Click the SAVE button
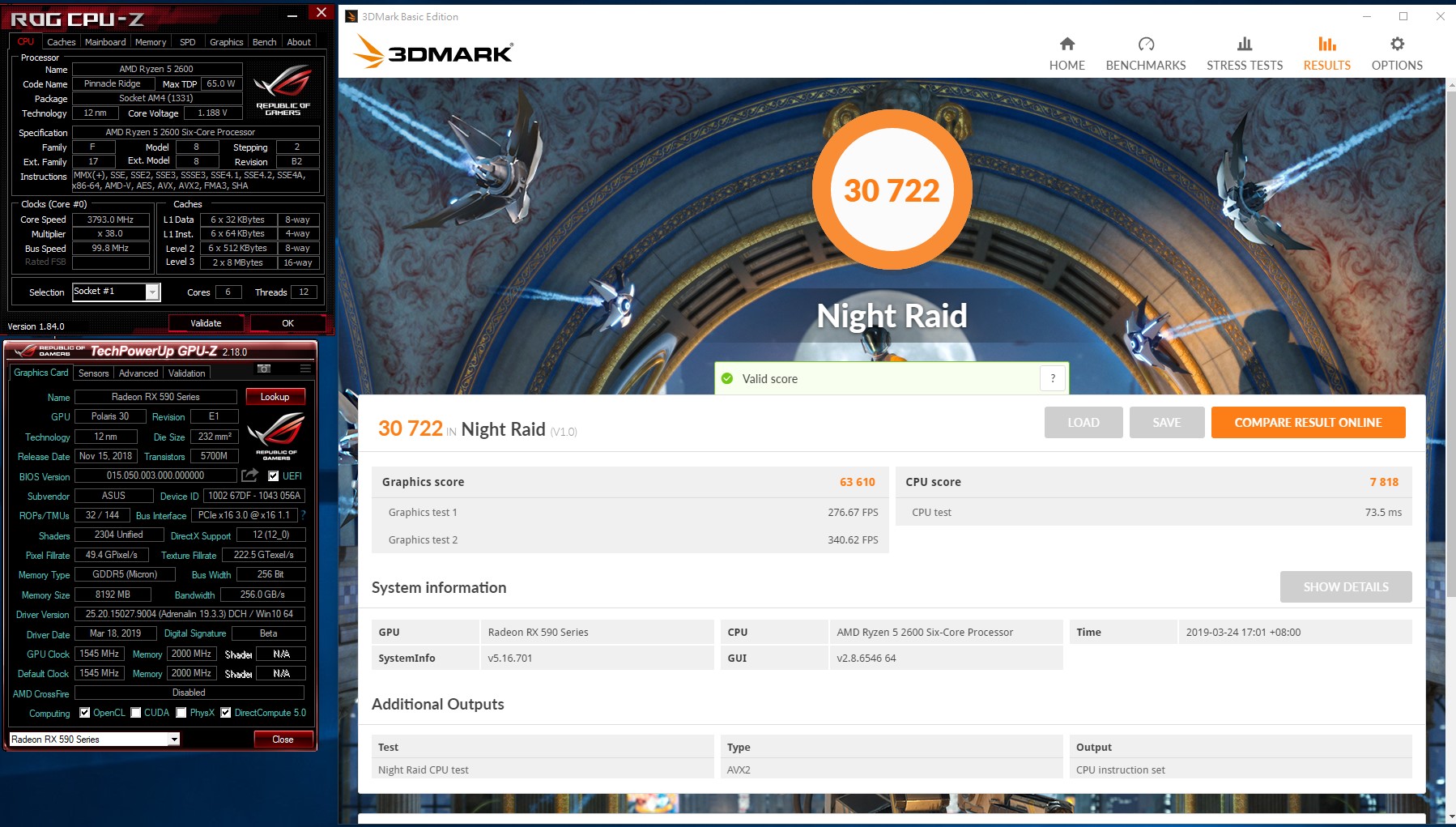This screenshot has width=1456, height=827. point(1167,422)
